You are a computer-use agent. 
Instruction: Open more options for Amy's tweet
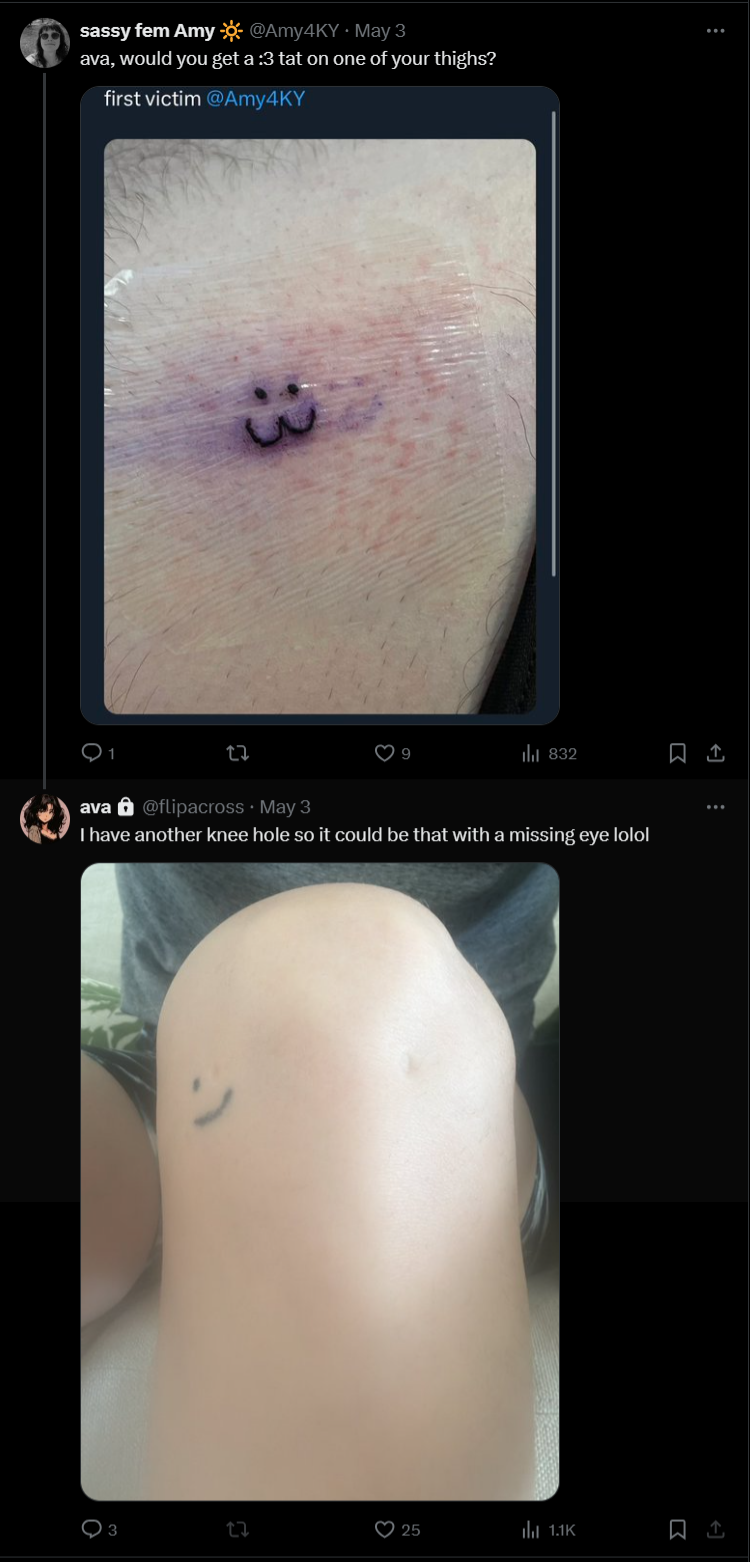click(x=715, y=31)
